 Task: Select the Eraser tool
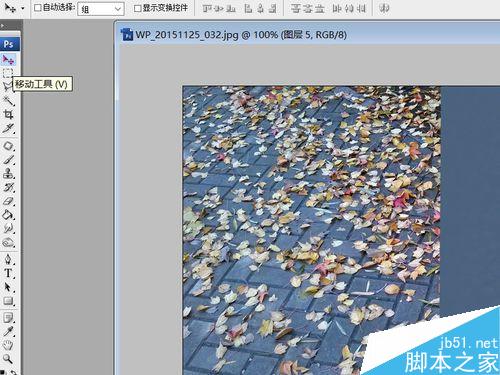pyautogui.click(x=8, y=201)
